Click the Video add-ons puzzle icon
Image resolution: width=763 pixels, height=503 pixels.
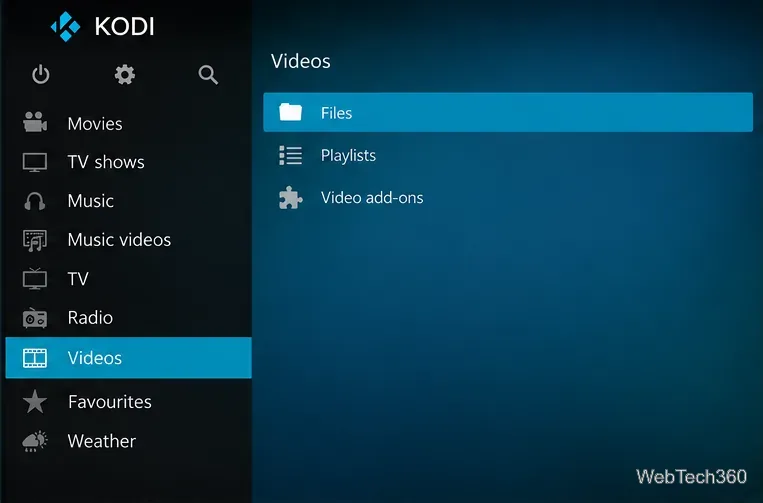click(291, 198)
